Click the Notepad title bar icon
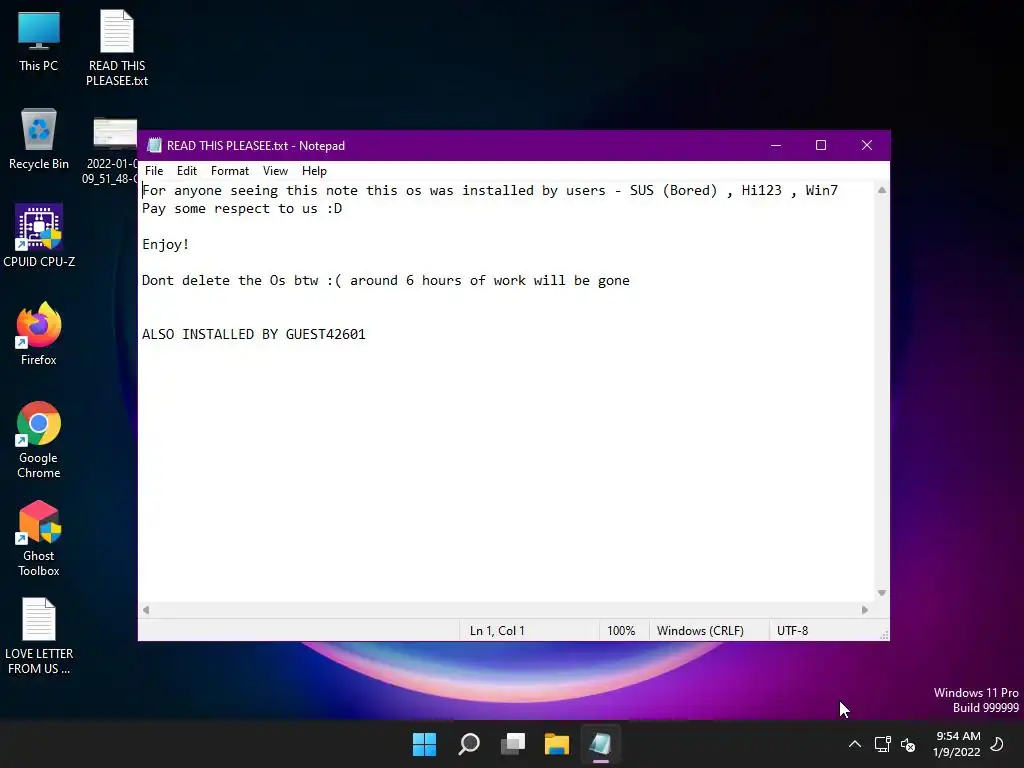 [x=154, y=145]
